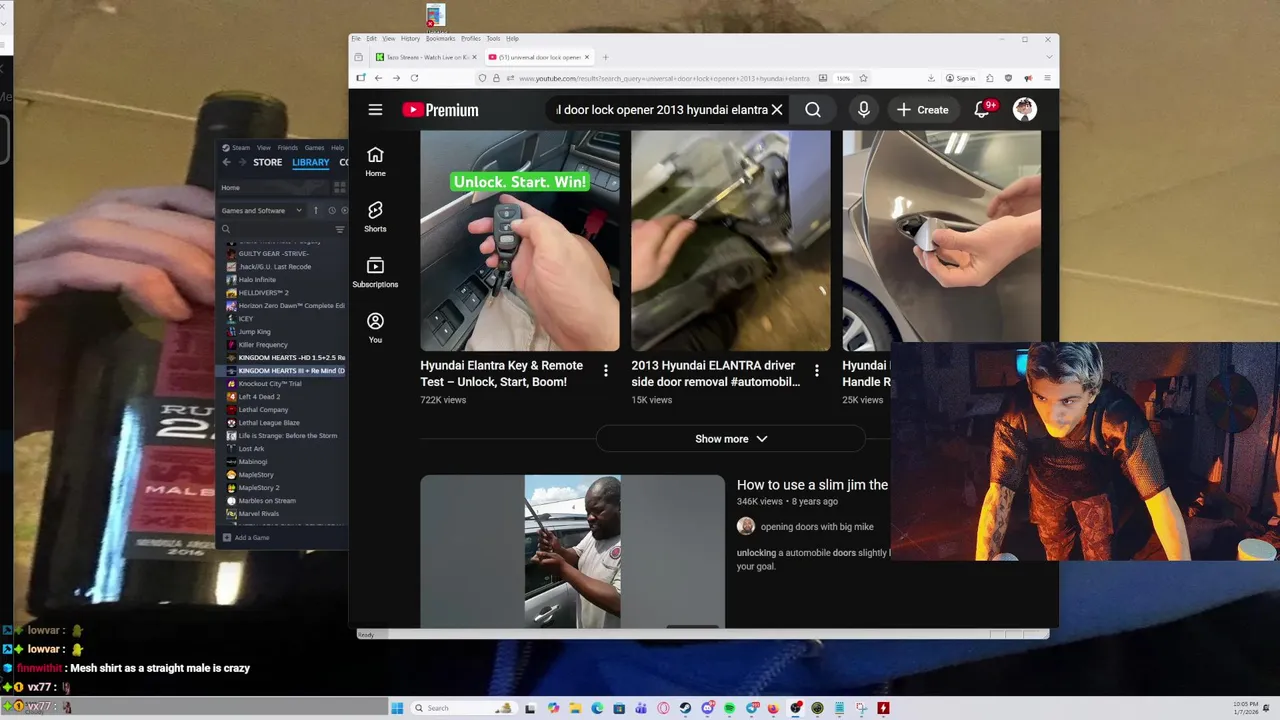1280x720 pixels.
Task: Go back in browser history
Action: (x=379, y=78)
